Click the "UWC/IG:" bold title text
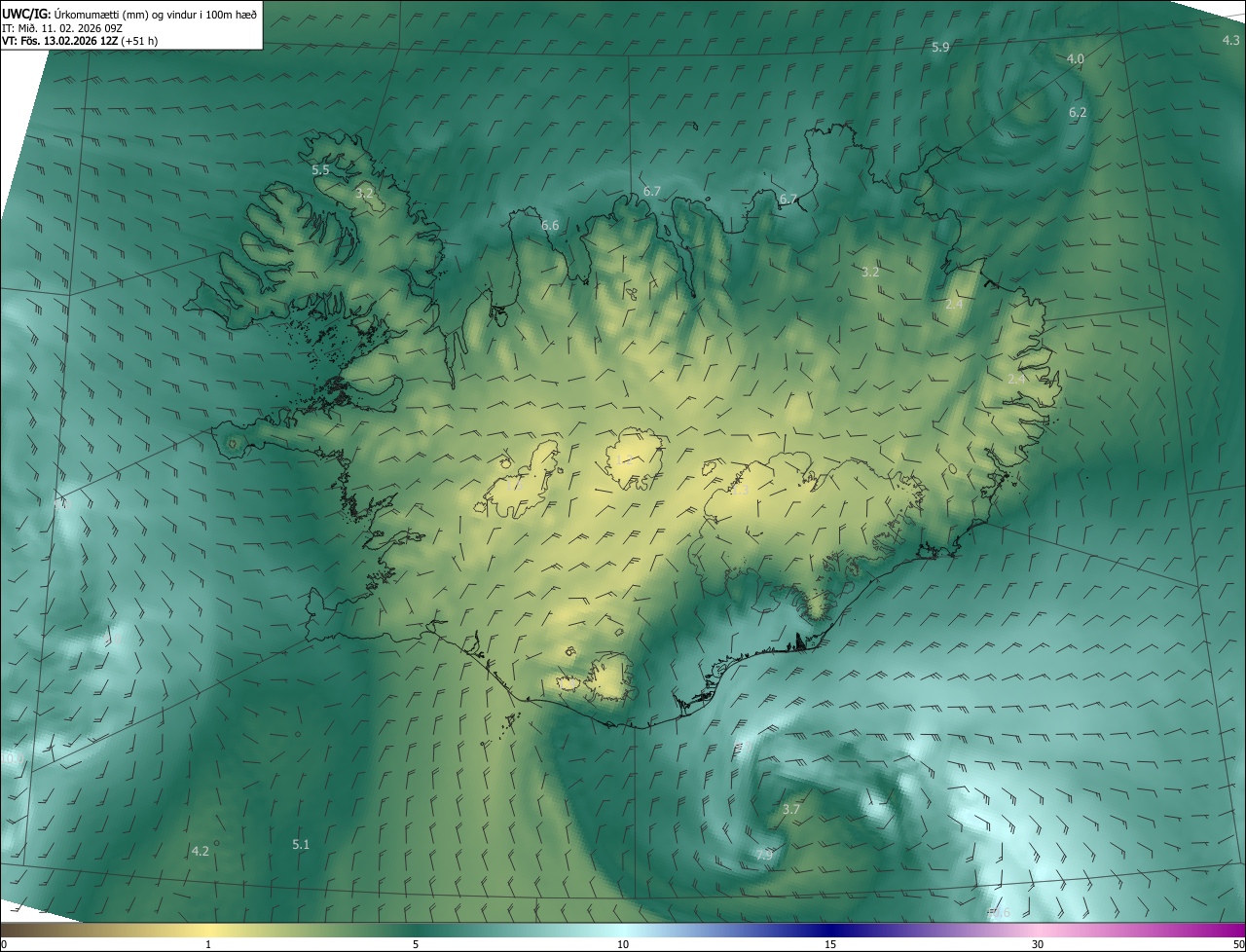The height and width of the screenshot is (952, 1246). (x=26, y=14)
